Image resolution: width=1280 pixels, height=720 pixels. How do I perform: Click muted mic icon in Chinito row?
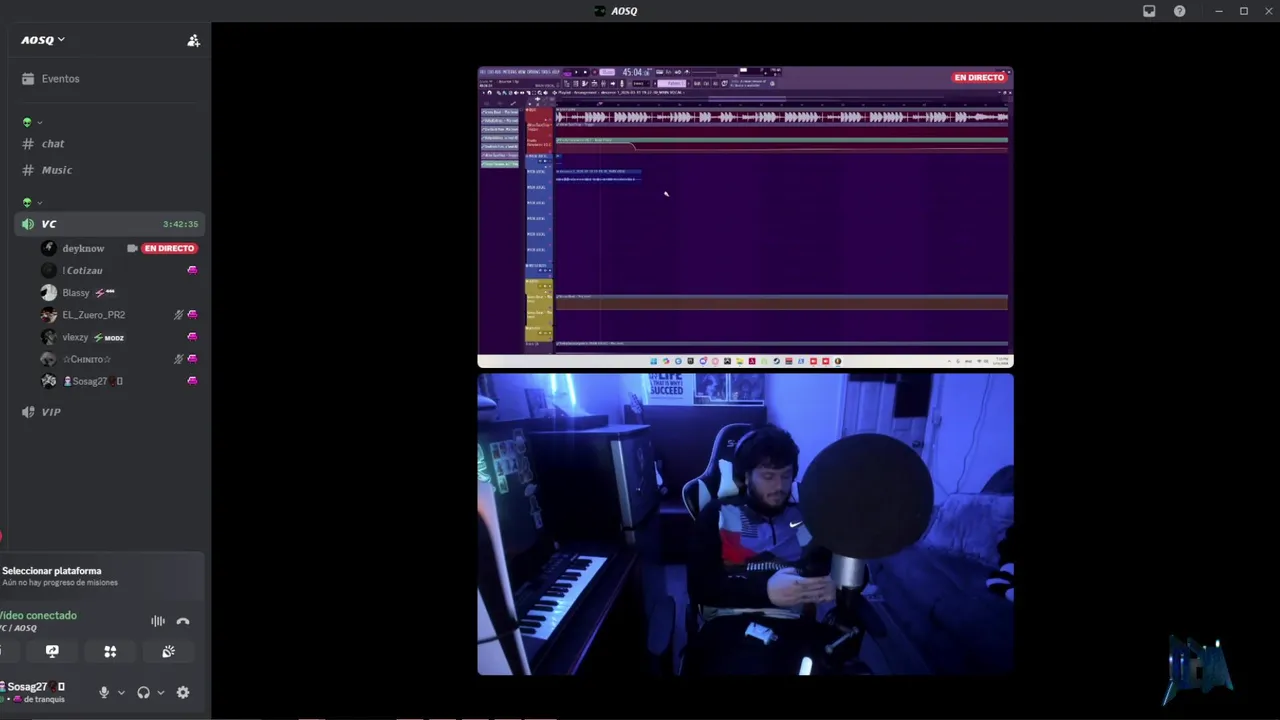[178, 359]
